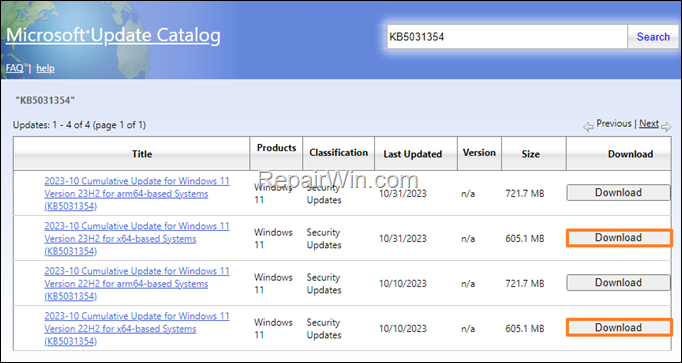Open the 23H2 arm64-based Systems update link
682x363 pixels.
[137, 193]
